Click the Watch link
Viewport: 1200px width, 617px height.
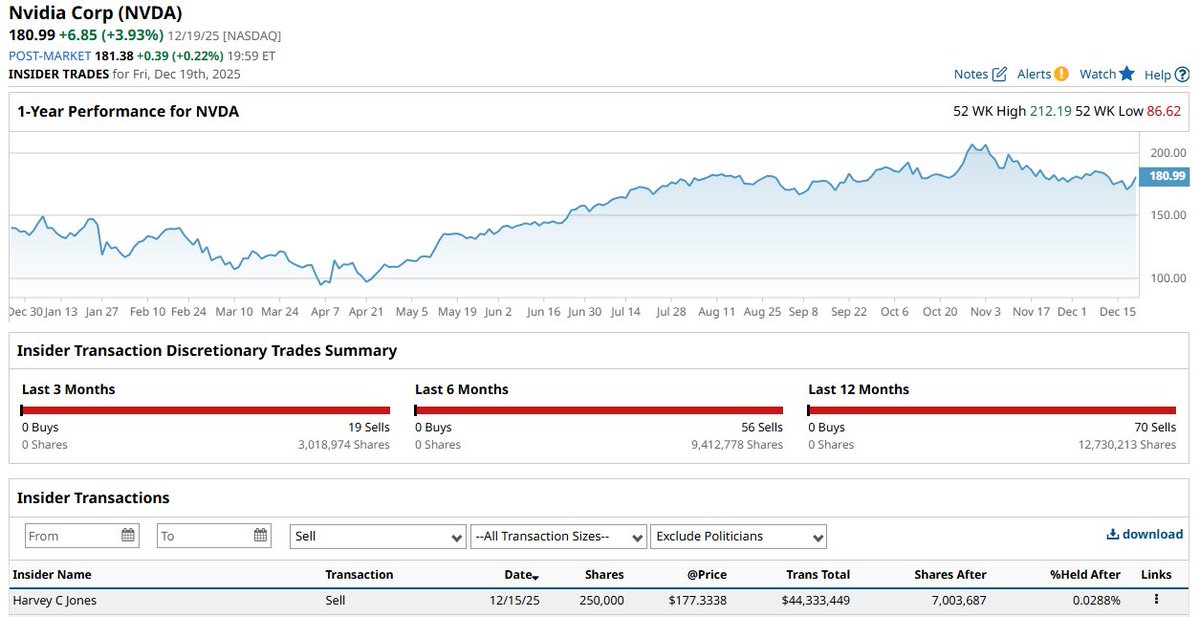point(1097,74)
